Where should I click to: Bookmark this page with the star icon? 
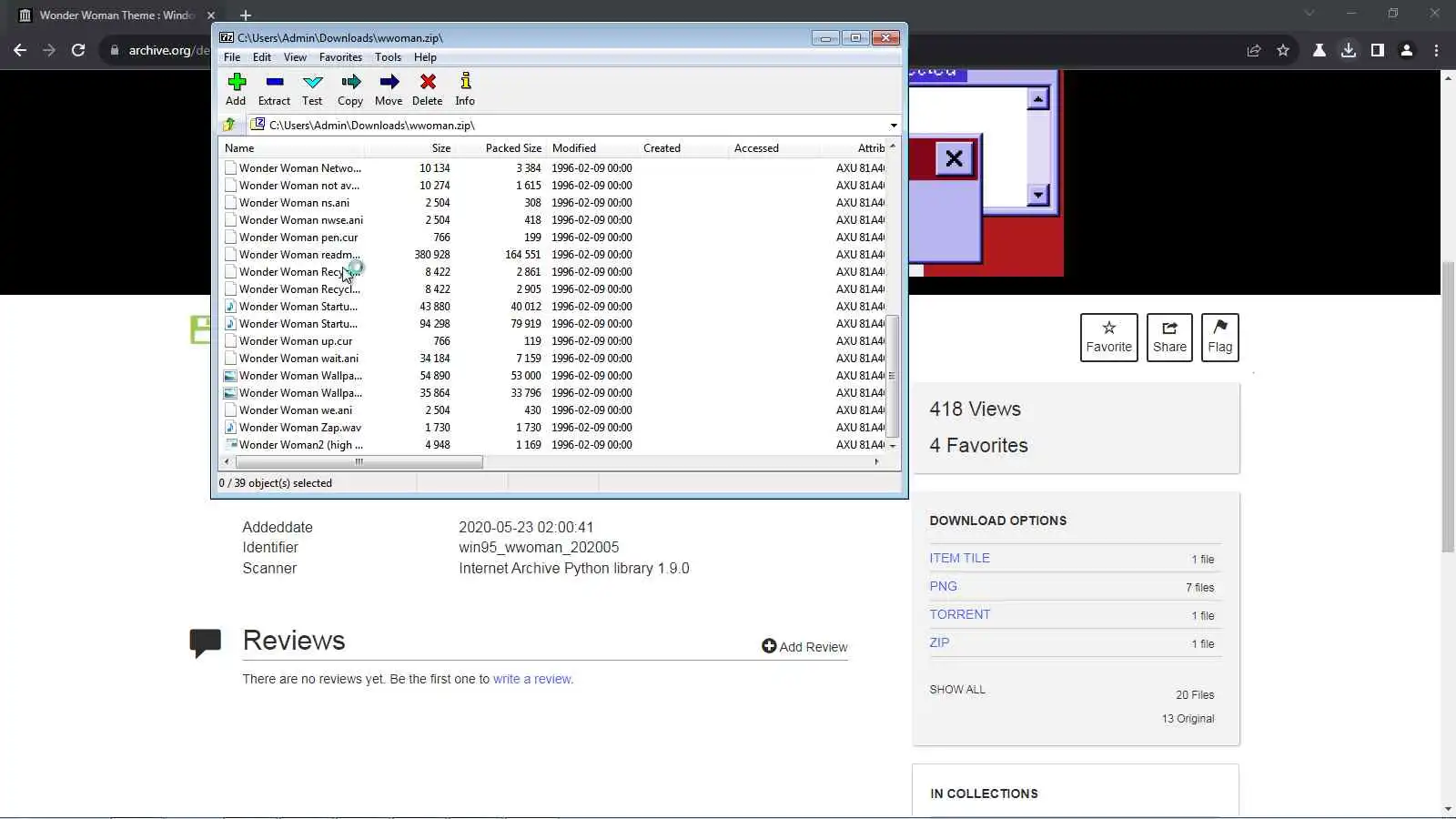pyautogui.click(x=1283, y=50)
